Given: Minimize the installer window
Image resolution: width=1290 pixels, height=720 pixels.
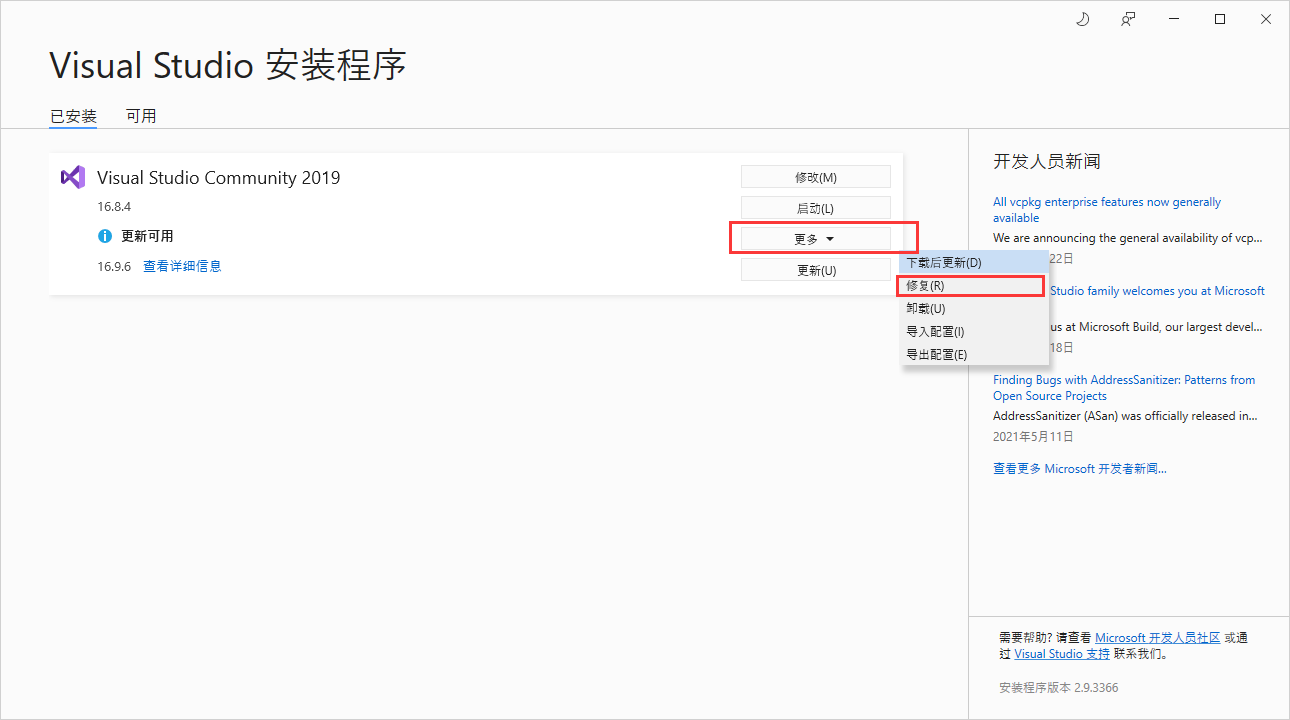Looking at the screenshot, I should click(1174, 19).
